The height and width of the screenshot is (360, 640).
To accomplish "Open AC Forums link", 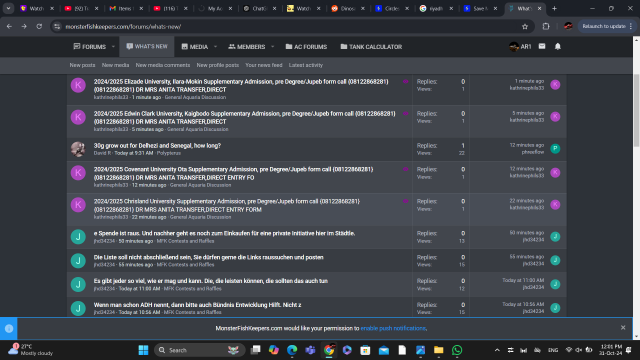I will 306,47.
